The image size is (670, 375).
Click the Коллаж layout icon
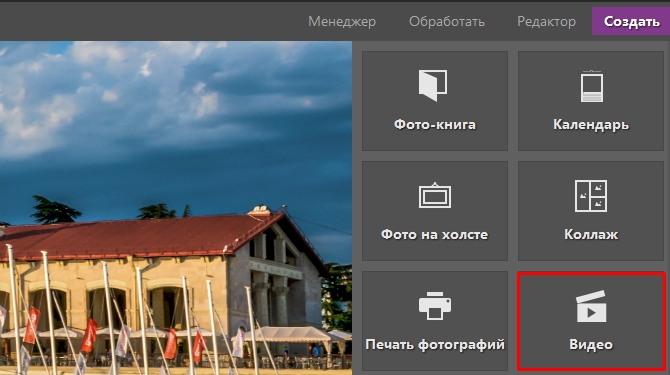pos(591,196)
